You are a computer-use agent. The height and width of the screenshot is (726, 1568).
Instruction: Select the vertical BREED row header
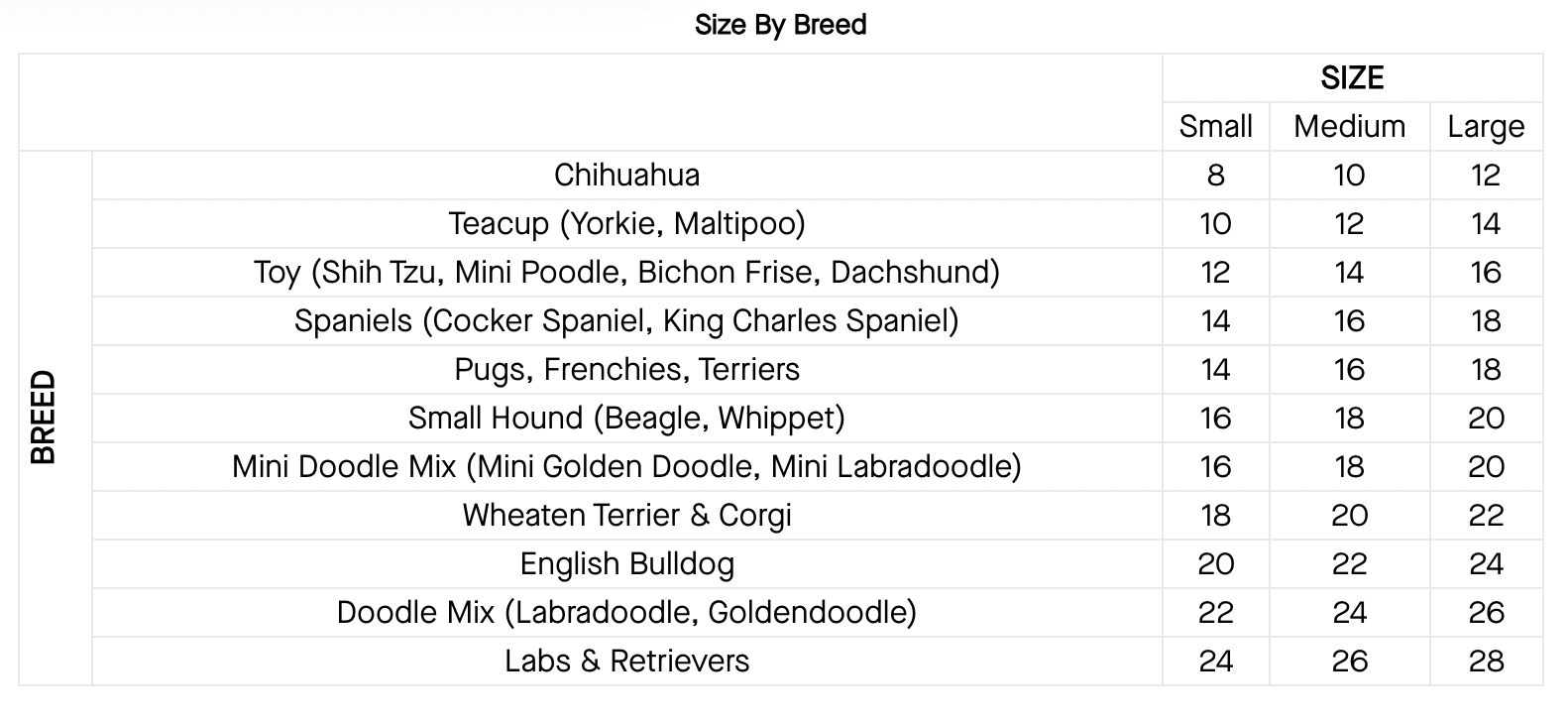tap(44, 418)
